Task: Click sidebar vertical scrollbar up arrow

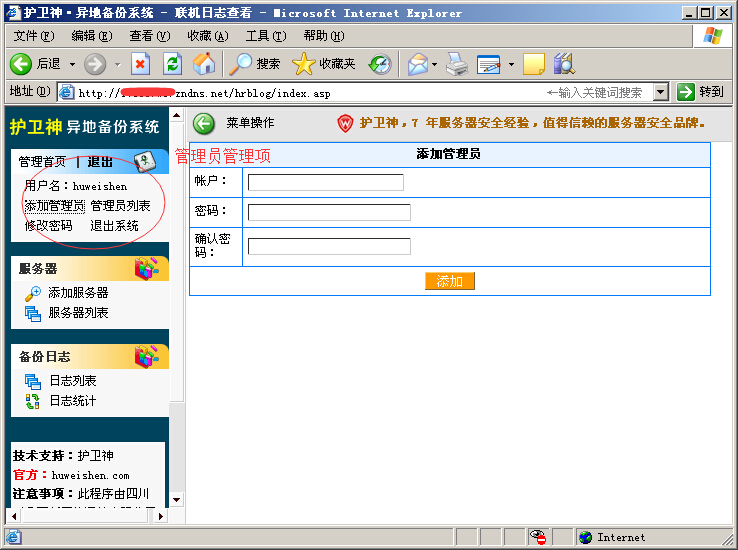Action: (x=176, y=115)
